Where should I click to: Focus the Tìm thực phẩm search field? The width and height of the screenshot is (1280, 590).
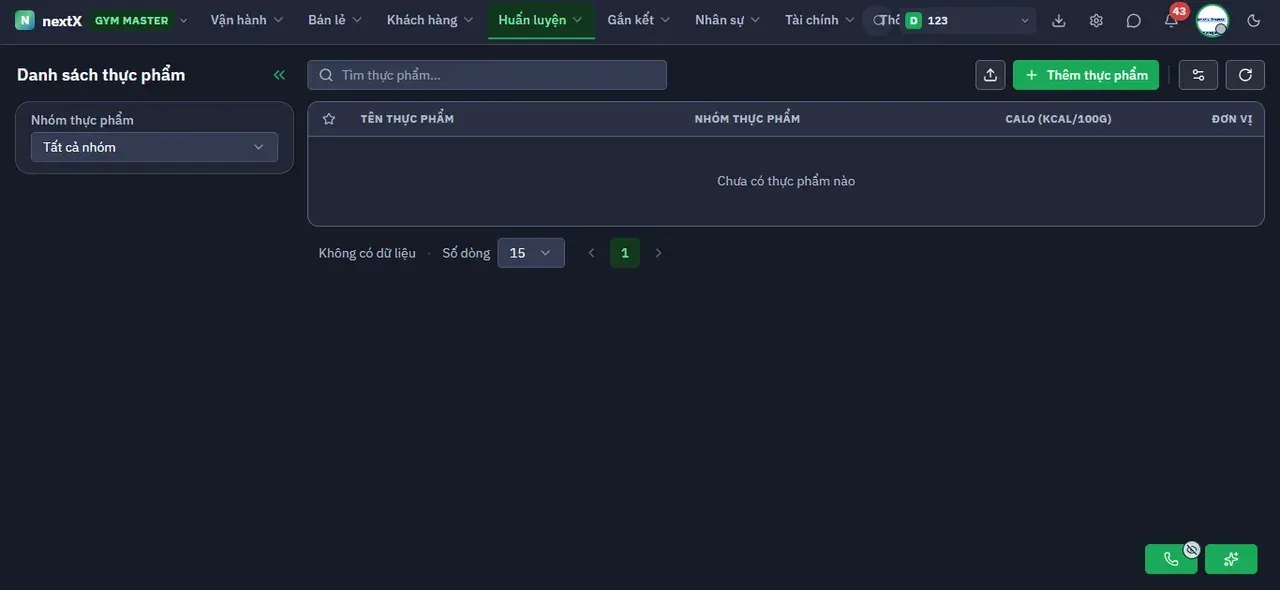click(487, 75)
